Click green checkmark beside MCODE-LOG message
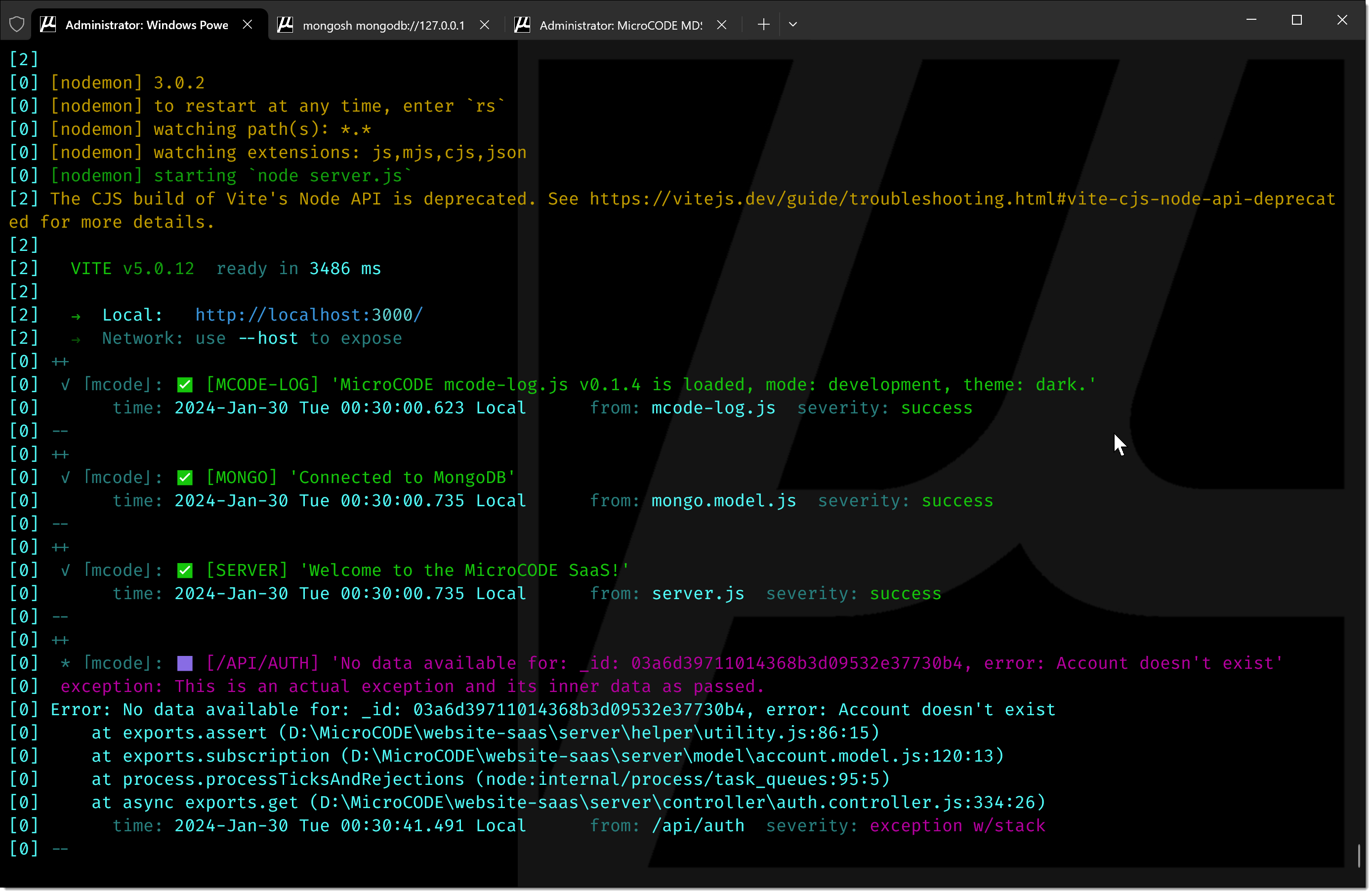 point(185,386)
